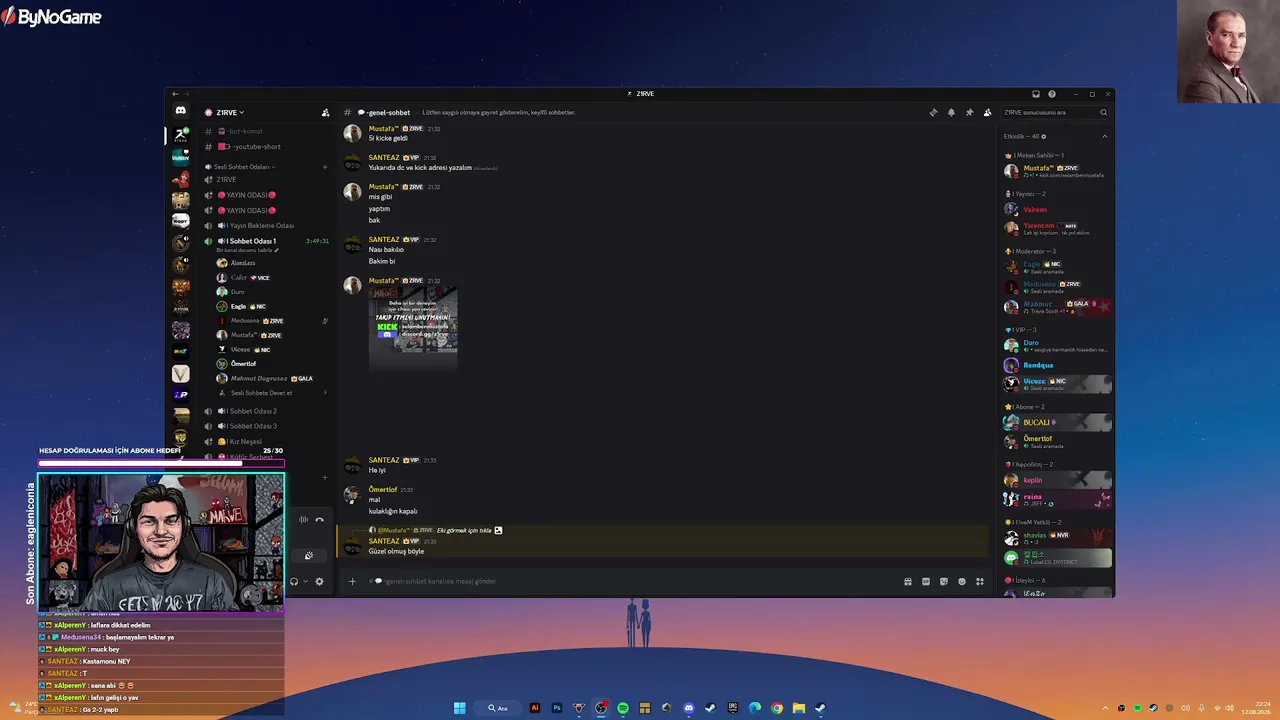This screenshot has width=1280, height=720.
Task: Open the Help icon in title bar
Action: (x=1052, y=94)
